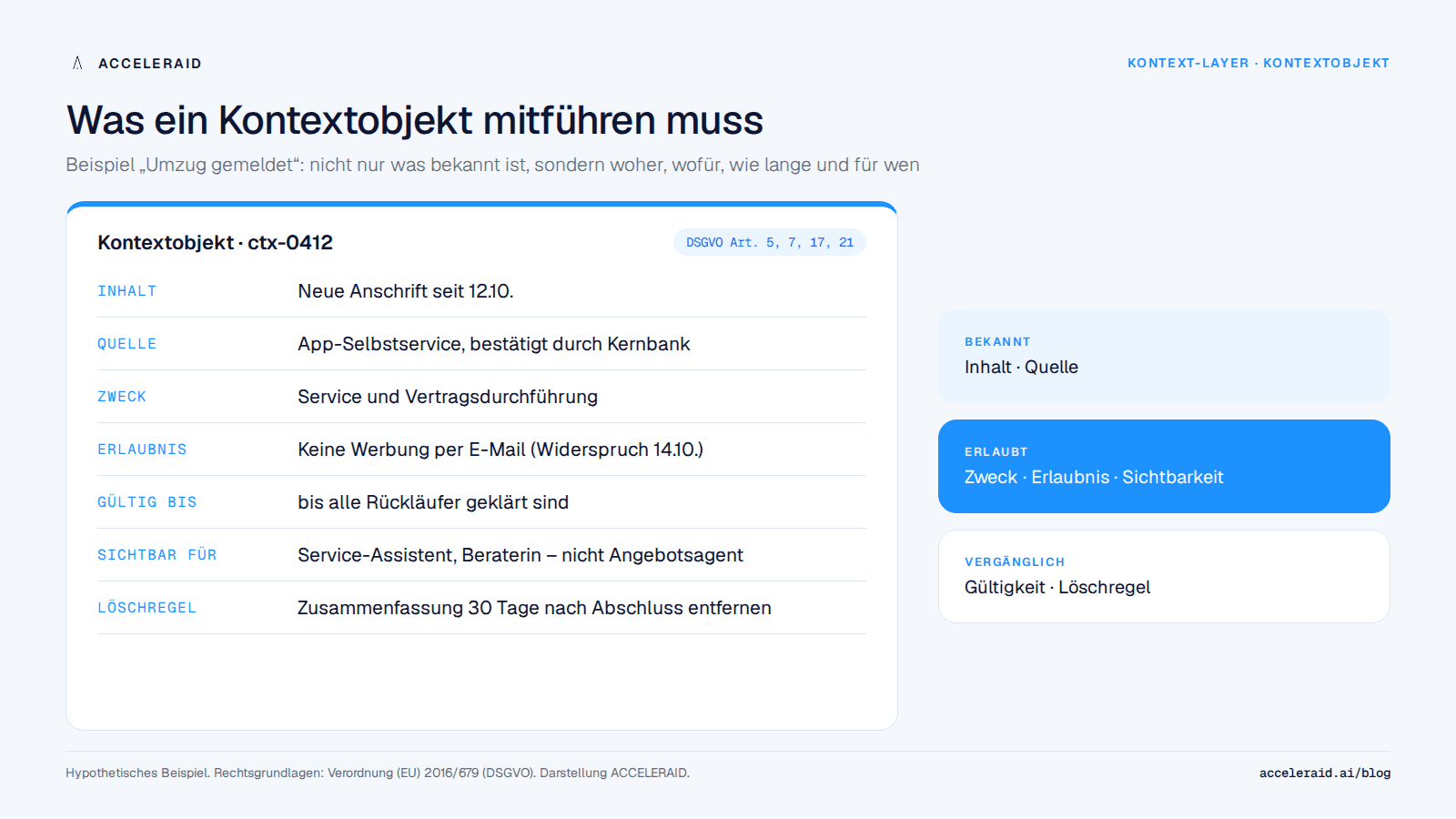Click 'bis alle Rückläufer geklärt sind'
Viewport: 1456px width, 819px height.
tap(433, 502)
